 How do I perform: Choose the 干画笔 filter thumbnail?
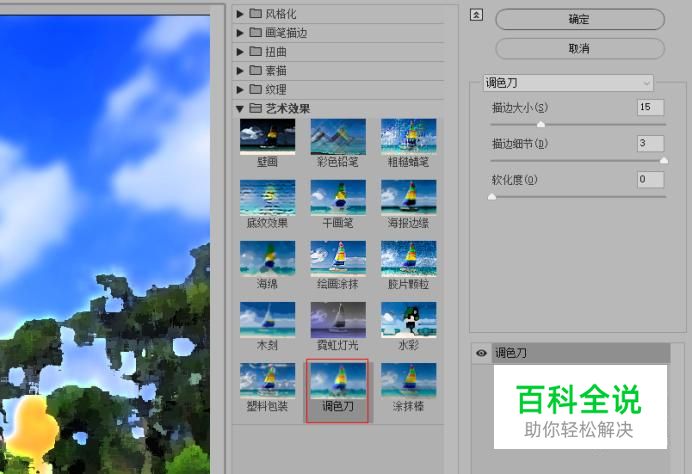338,198
